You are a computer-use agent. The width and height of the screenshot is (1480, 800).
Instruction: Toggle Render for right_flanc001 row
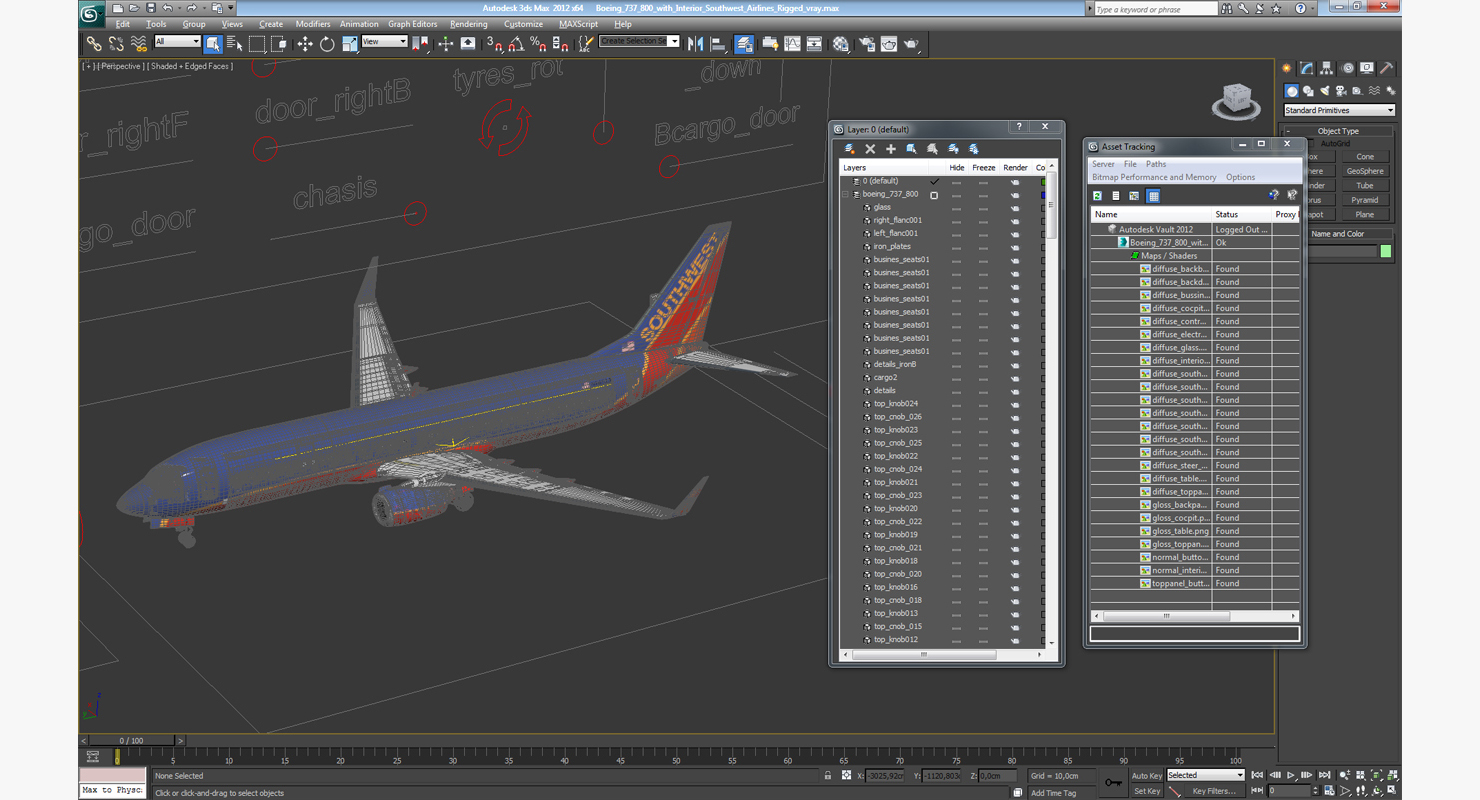coord(1015,221)
